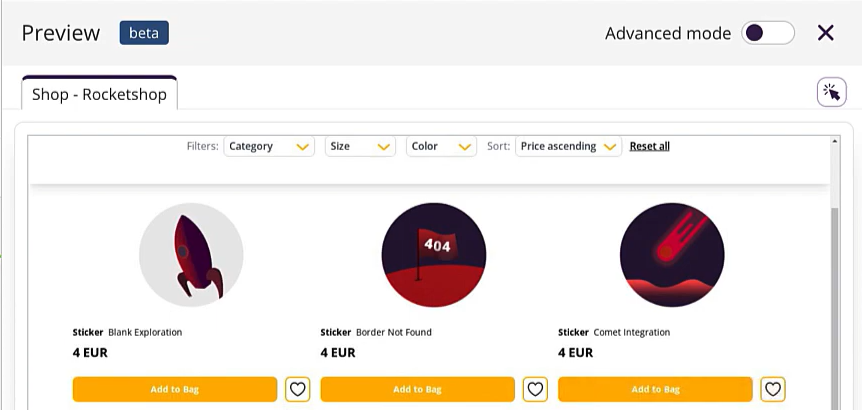
Task: Click the element picker cursor icon
Action: (831, 93)
